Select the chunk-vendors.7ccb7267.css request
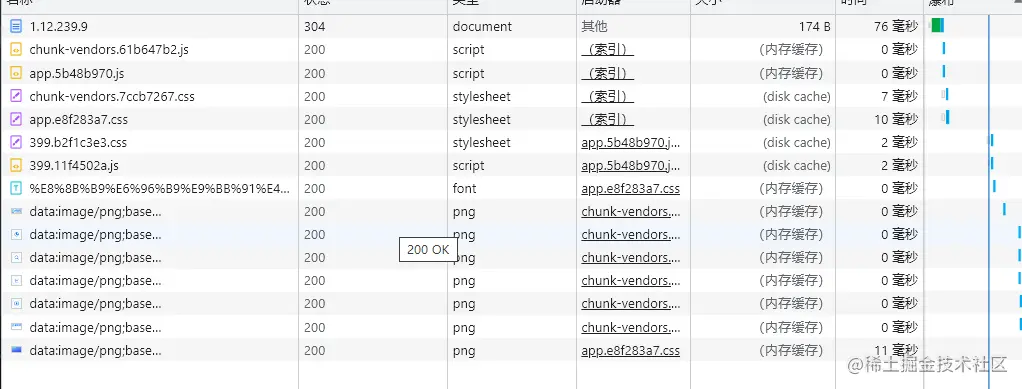 tap(112, 96)
